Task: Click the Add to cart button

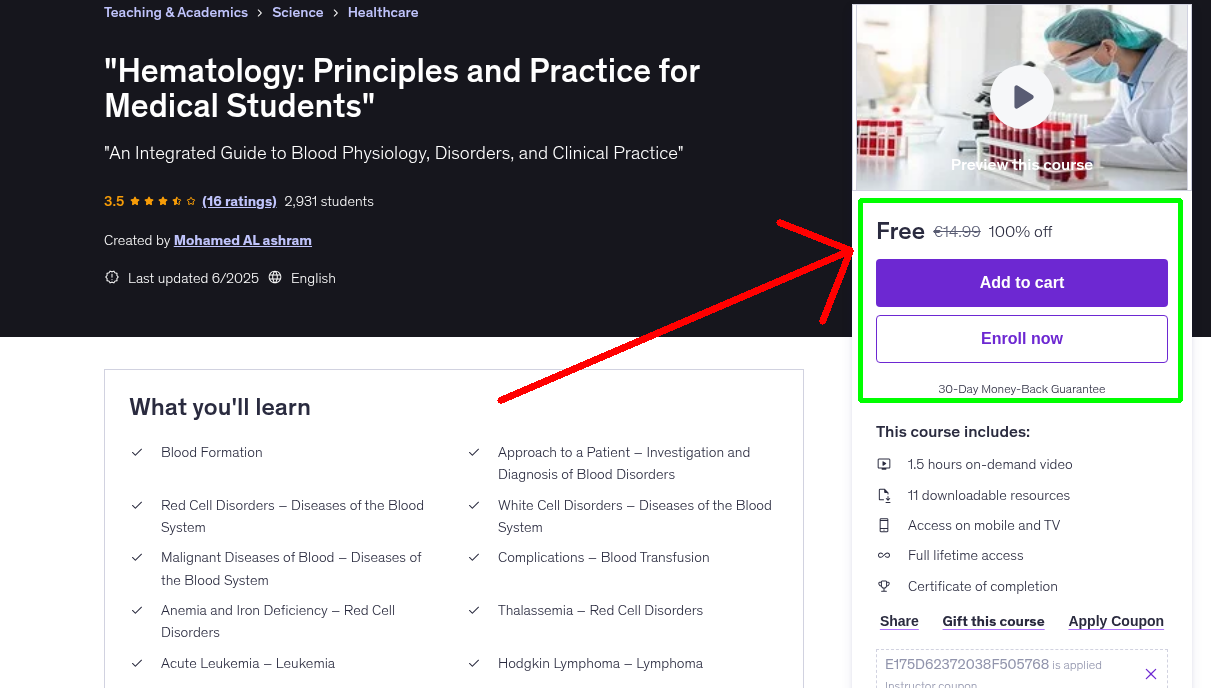Action: click(1021, 283)
